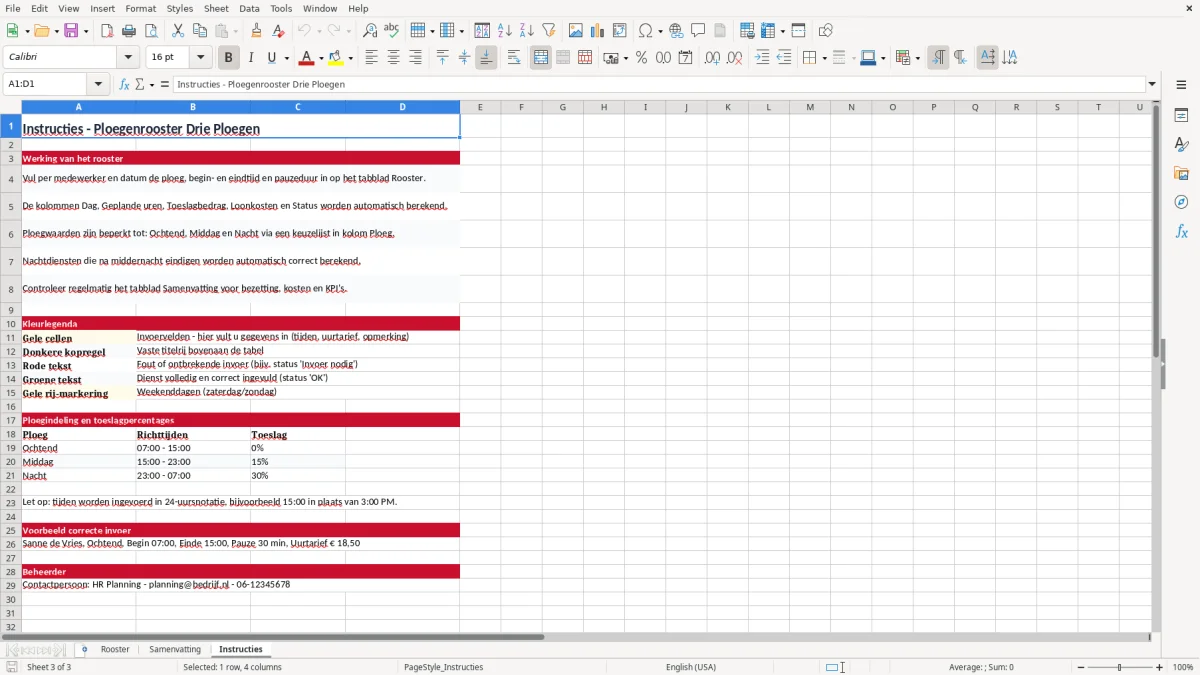Click Clear Direct Formatting icon
Screen dimensions: 1200x675
click(x=278, y=31)
